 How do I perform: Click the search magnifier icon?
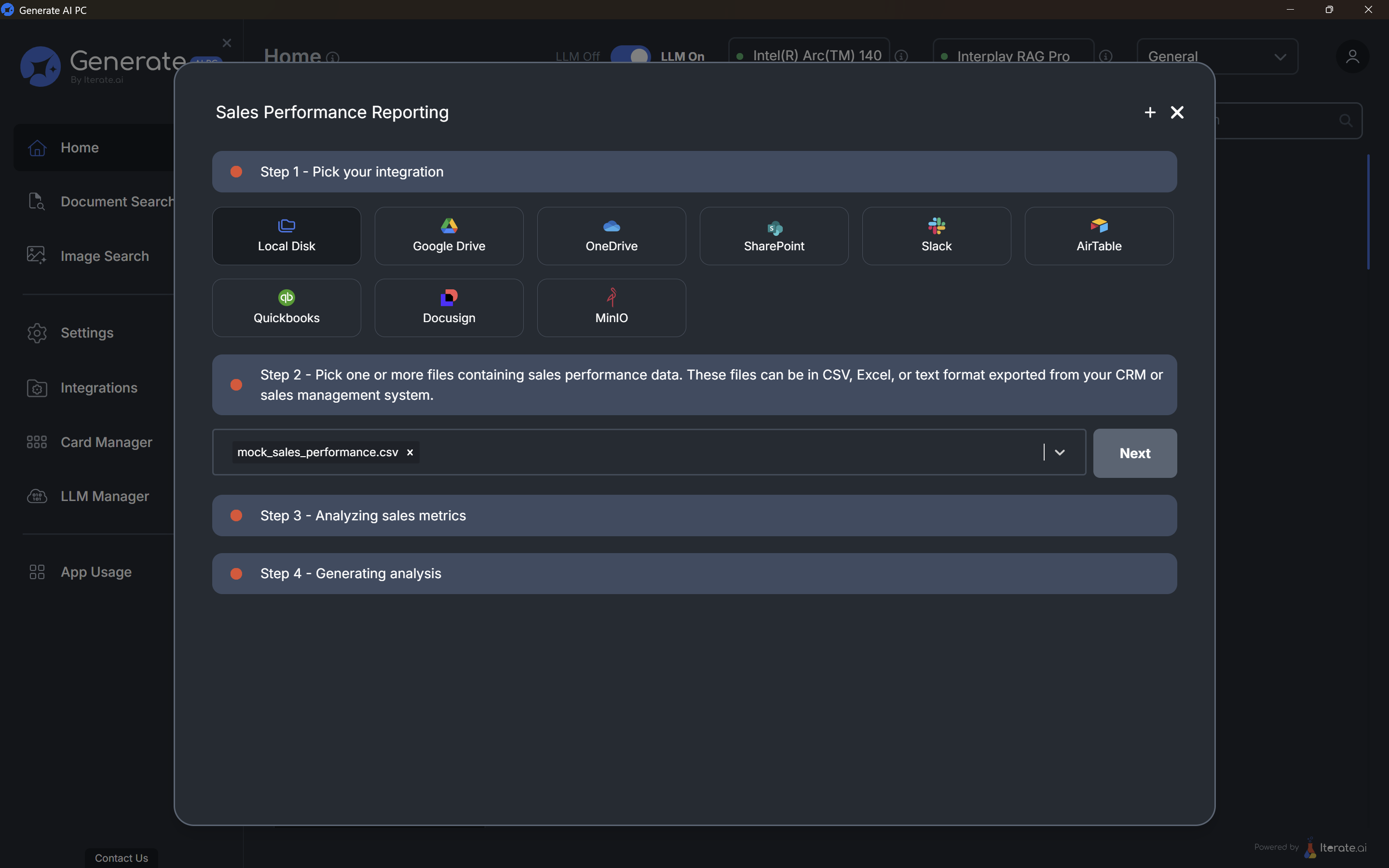[1346, 121]
